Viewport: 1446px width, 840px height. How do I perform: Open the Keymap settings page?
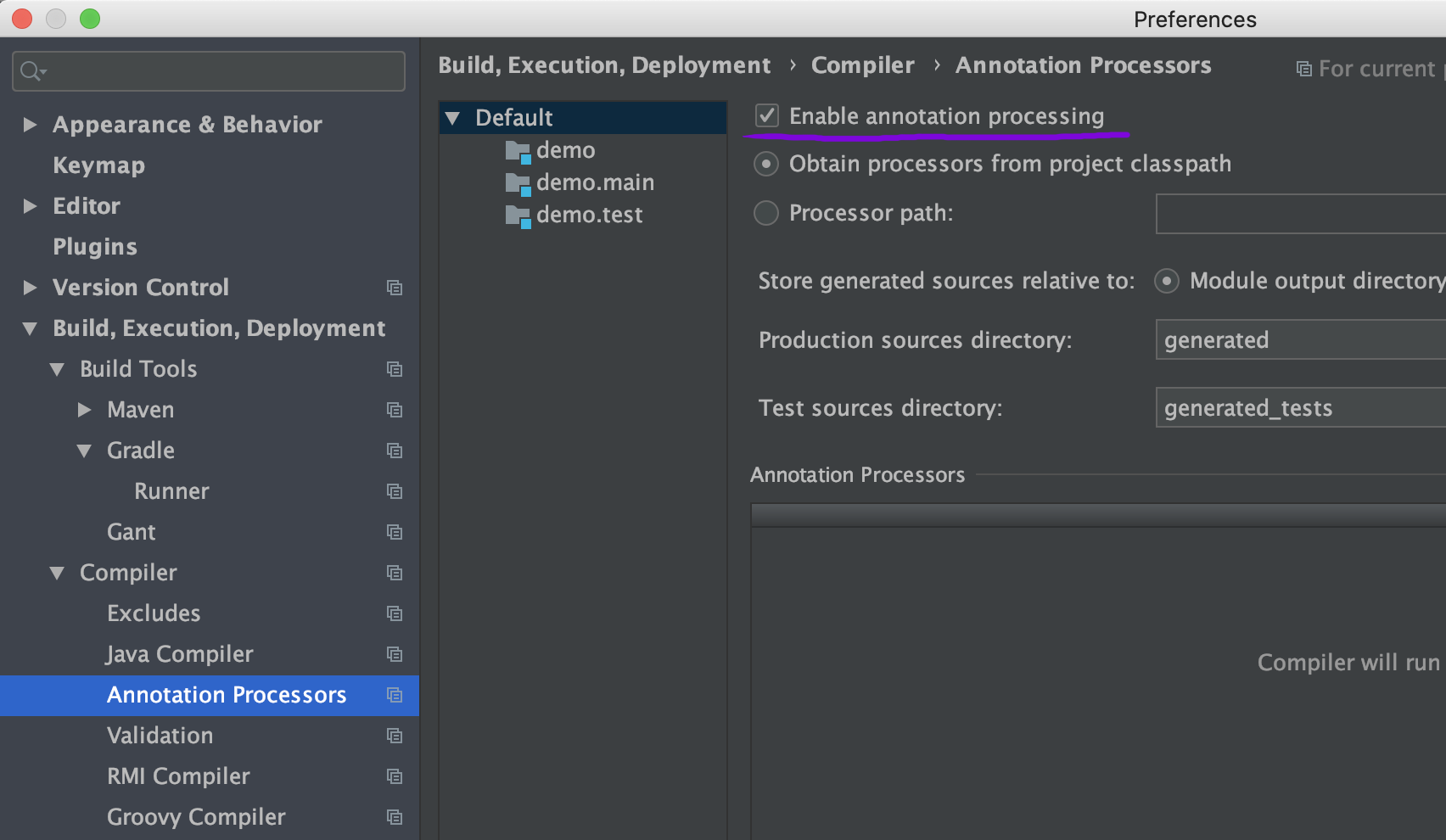coord(98,165)
